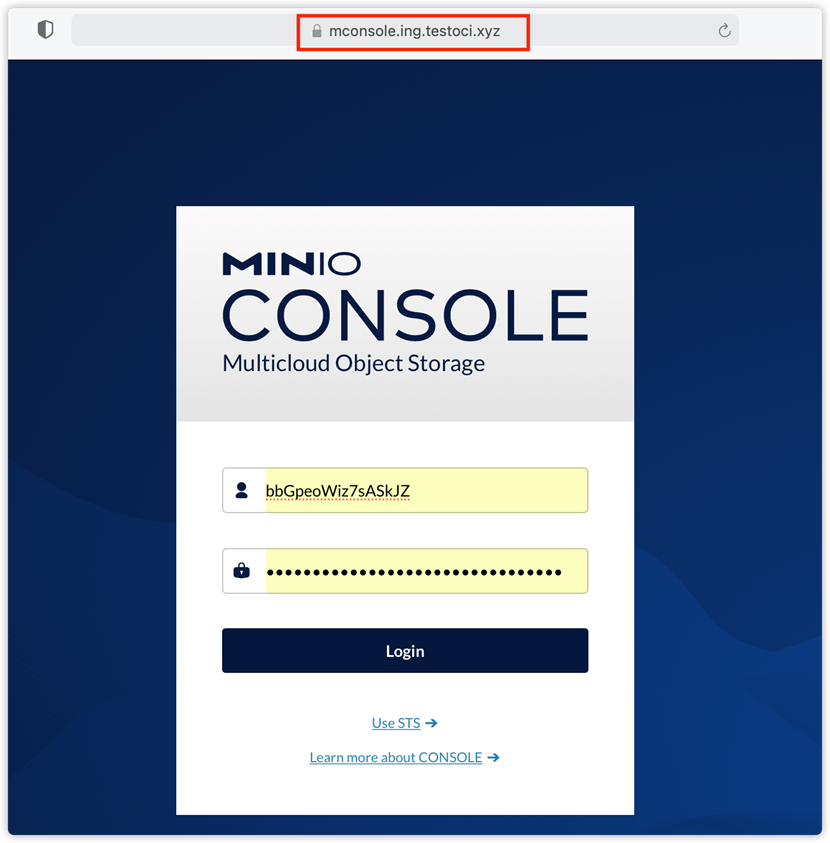Click the MinIO Console logo
The height and width of the screenshot is (843, 830).
405,296
